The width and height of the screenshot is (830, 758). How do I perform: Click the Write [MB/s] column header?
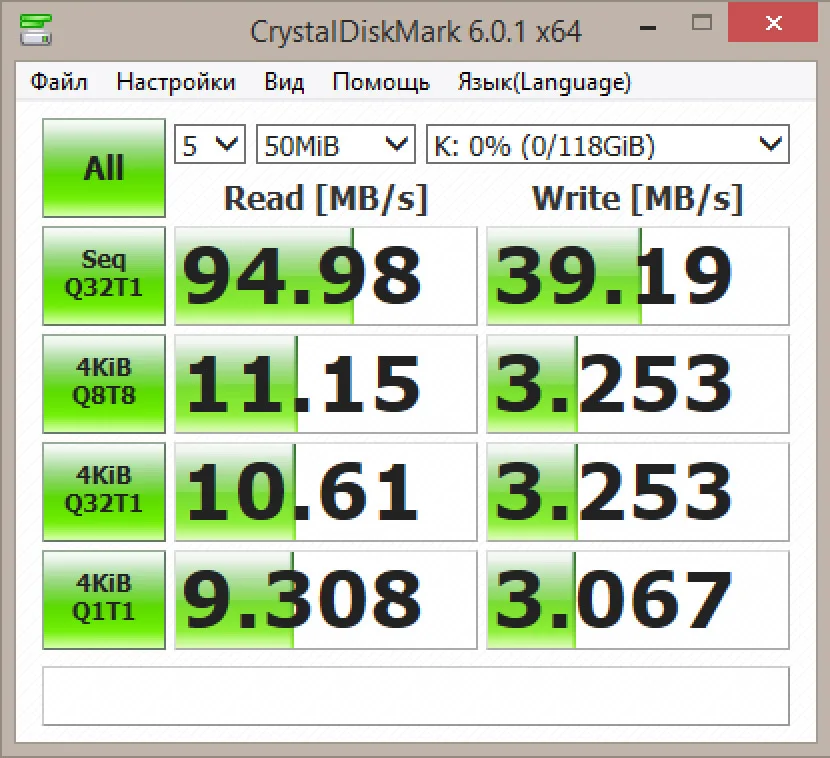638,198
